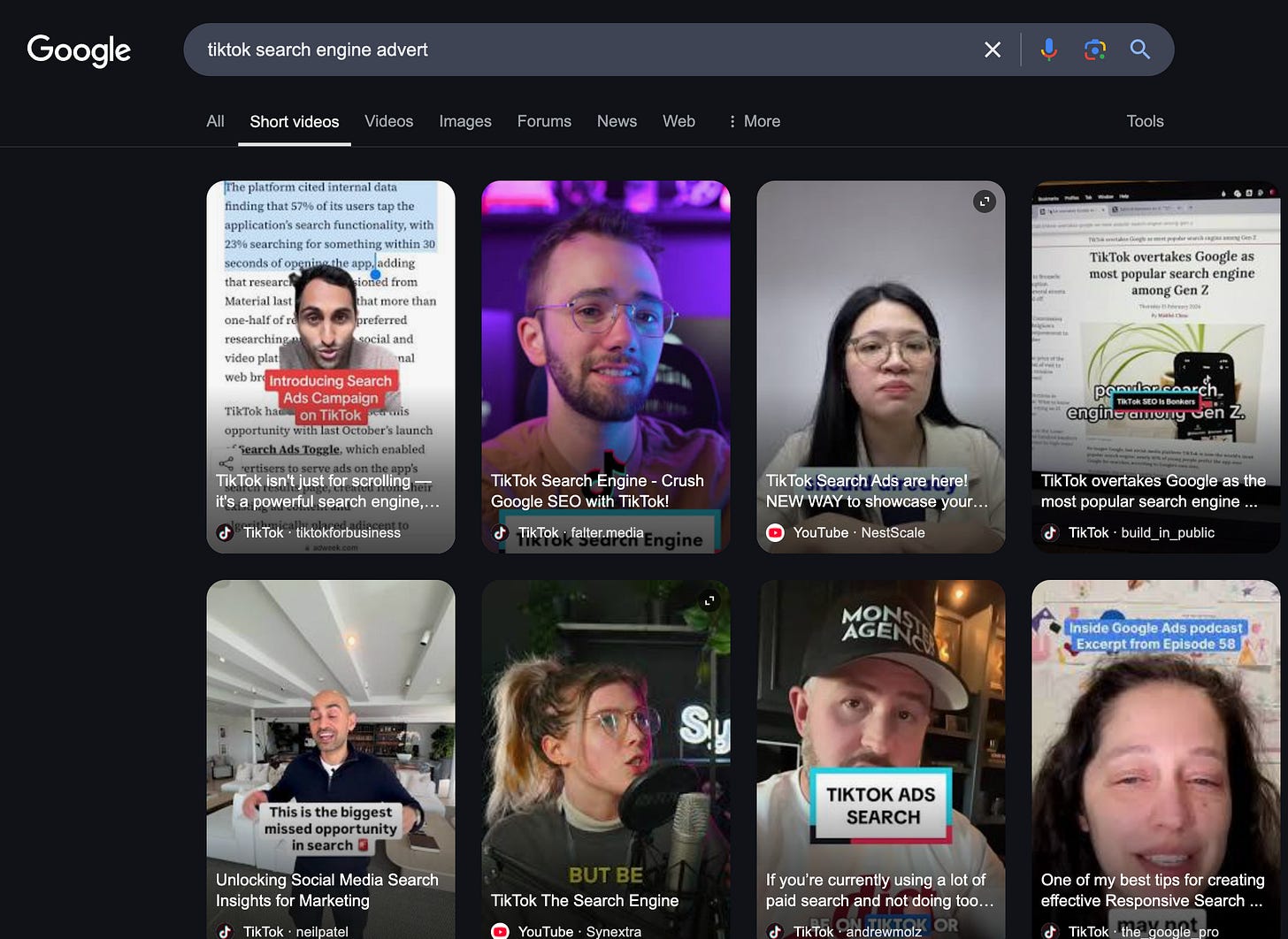The image size is (1288, 939).
Task: Go to the Forums tab
Action: tap(544, 121)
